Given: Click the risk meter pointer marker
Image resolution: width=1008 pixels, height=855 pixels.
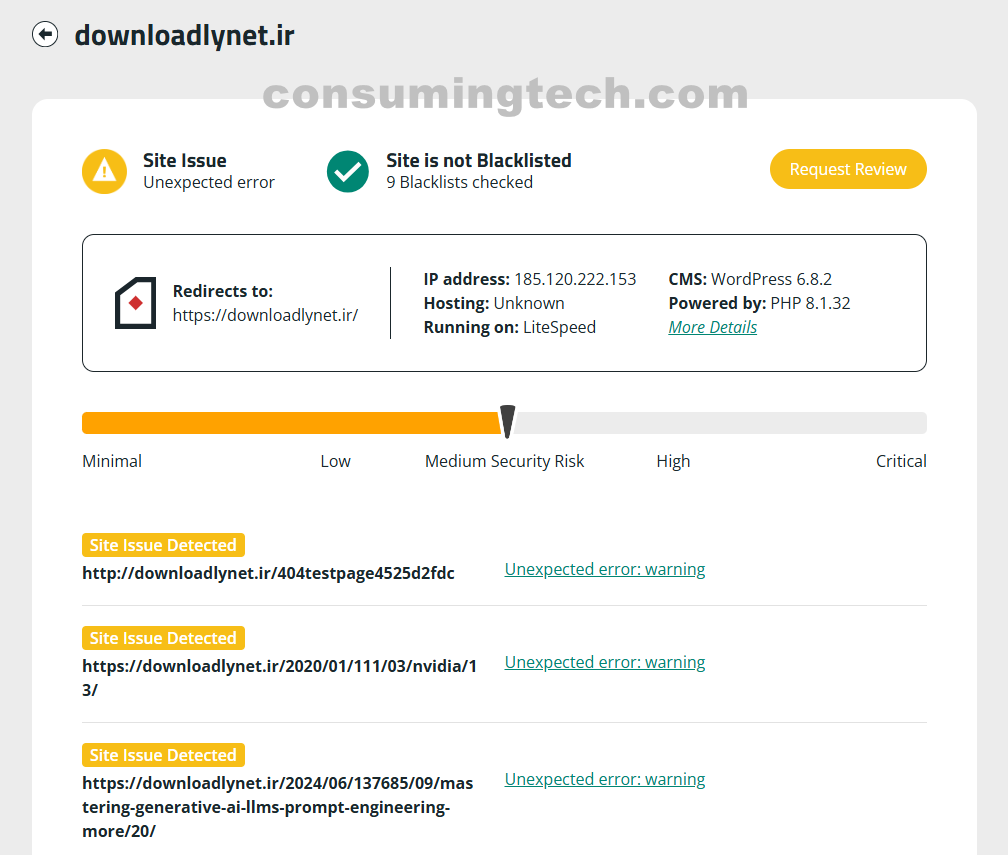Looking at the screenshot, I should pyautogui.click(x=507, y=421).
